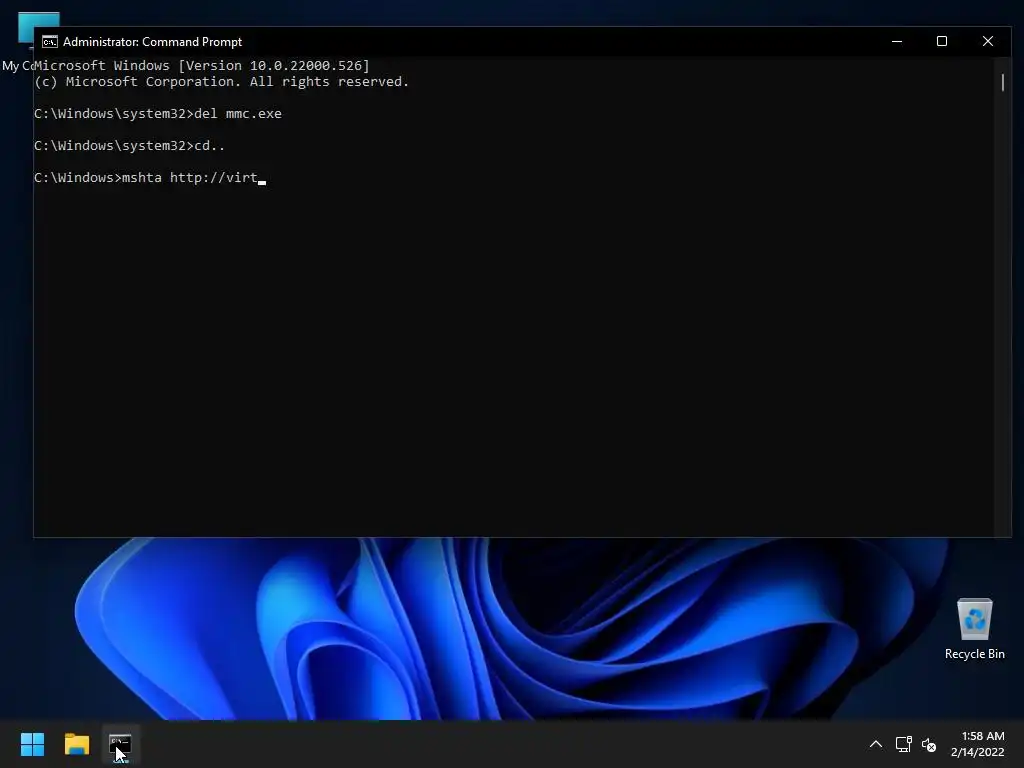The image size is (1024, 768).
Task: Click the Command Prompt title bar icon
Action: tap(50, 42)
